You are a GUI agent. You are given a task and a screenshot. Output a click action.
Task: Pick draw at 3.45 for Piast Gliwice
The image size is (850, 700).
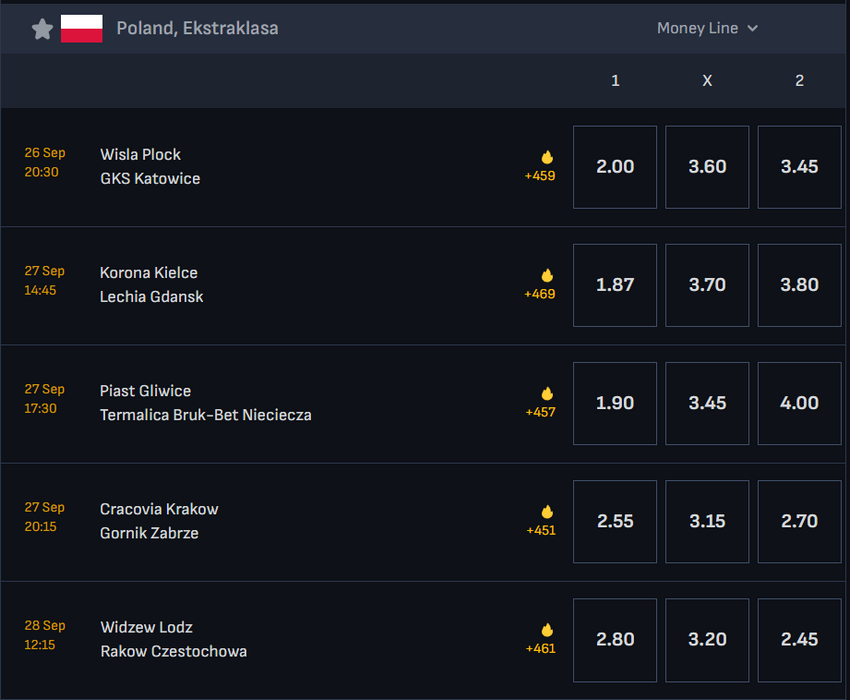pos(707,403)
